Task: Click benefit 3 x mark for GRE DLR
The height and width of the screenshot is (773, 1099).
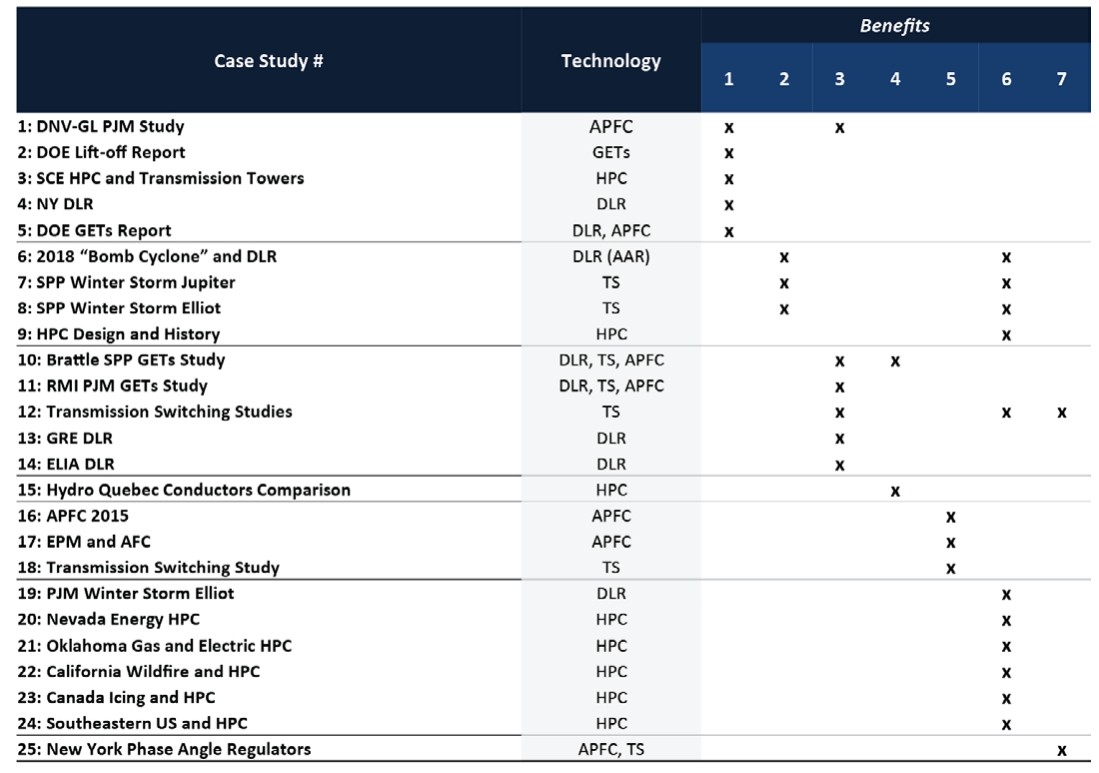Action: [839, 439]
